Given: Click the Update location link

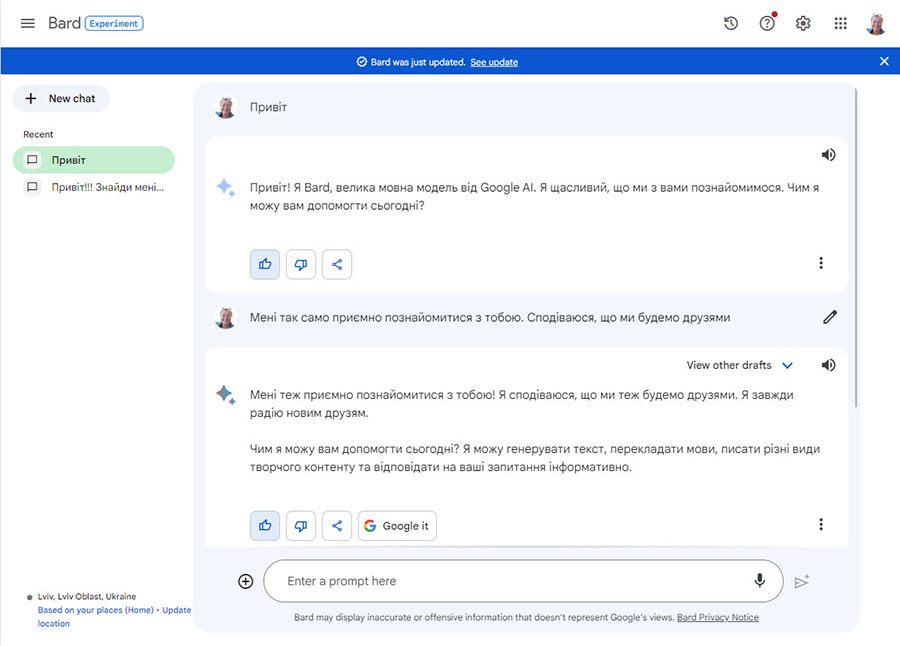Looking at the screenshot, I should pos(176,610).
